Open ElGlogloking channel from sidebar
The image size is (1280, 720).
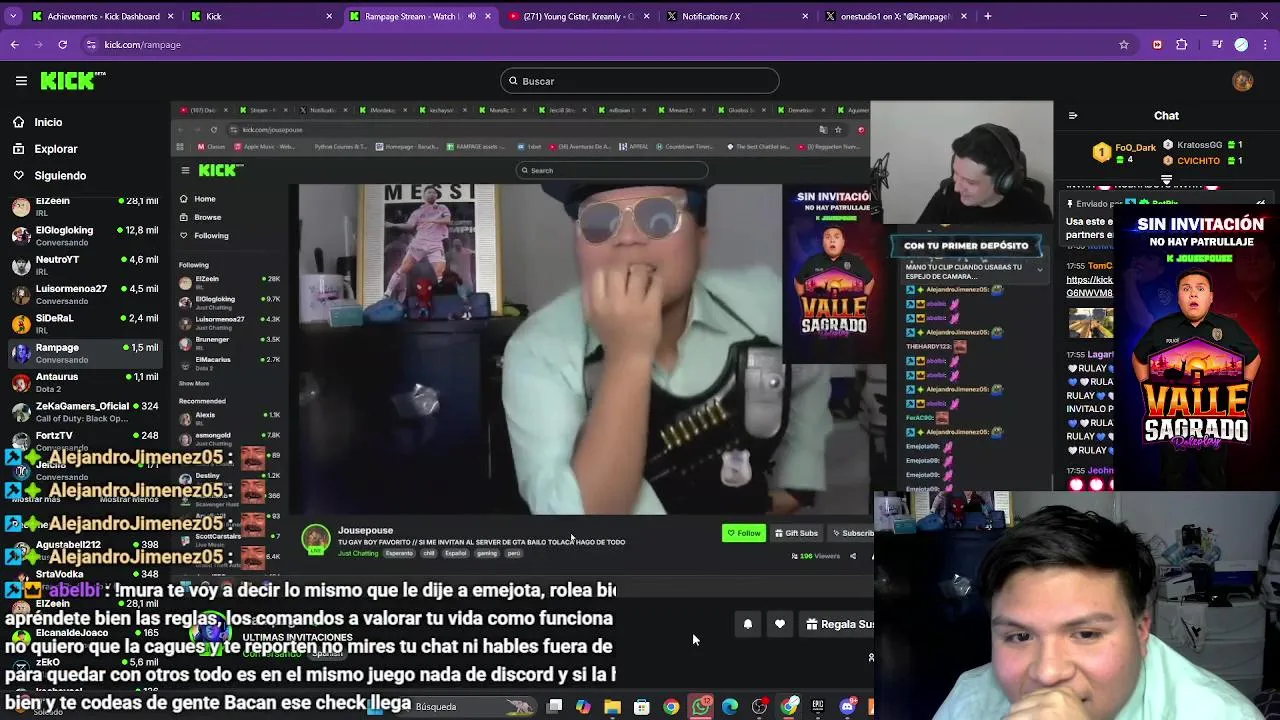(x=85, y=236)
